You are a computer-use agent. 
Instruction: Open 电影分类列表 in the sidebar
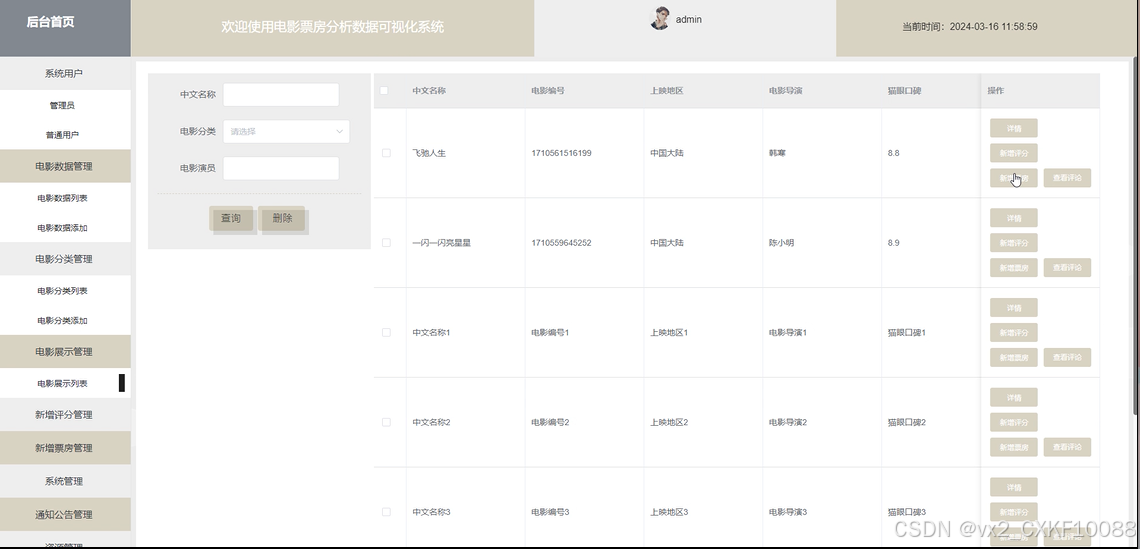[63, 291]
